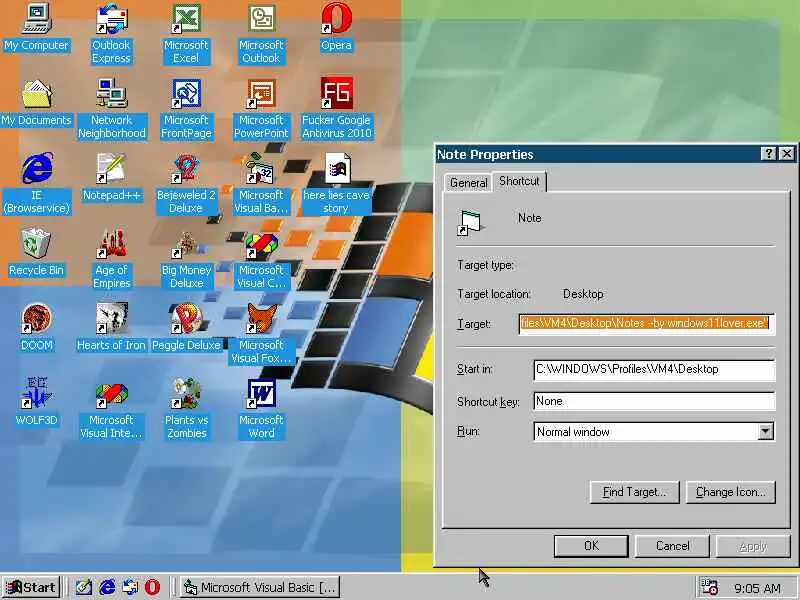Open the Run window-mode dropdown
The width and height of the screenshot is (800, 600).
point(765,432)
